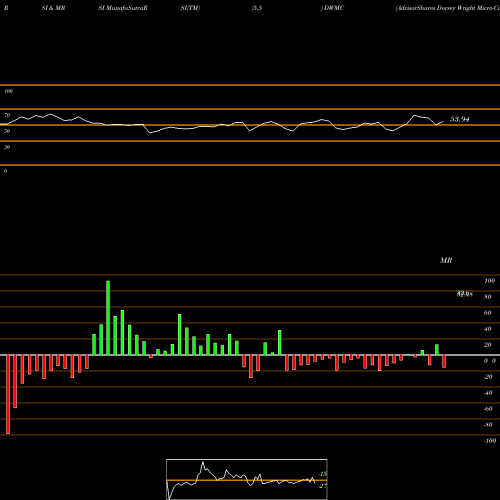Click the RSI axis label 30
The image size is (500, 500).
(x=7, y=147)
